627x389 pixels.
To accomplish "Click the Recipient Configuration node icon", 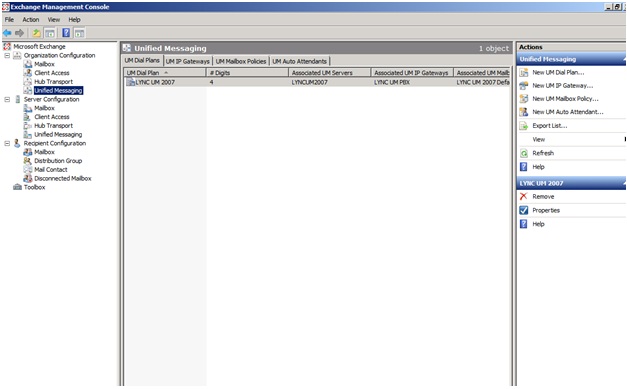I will pos(17,143).
